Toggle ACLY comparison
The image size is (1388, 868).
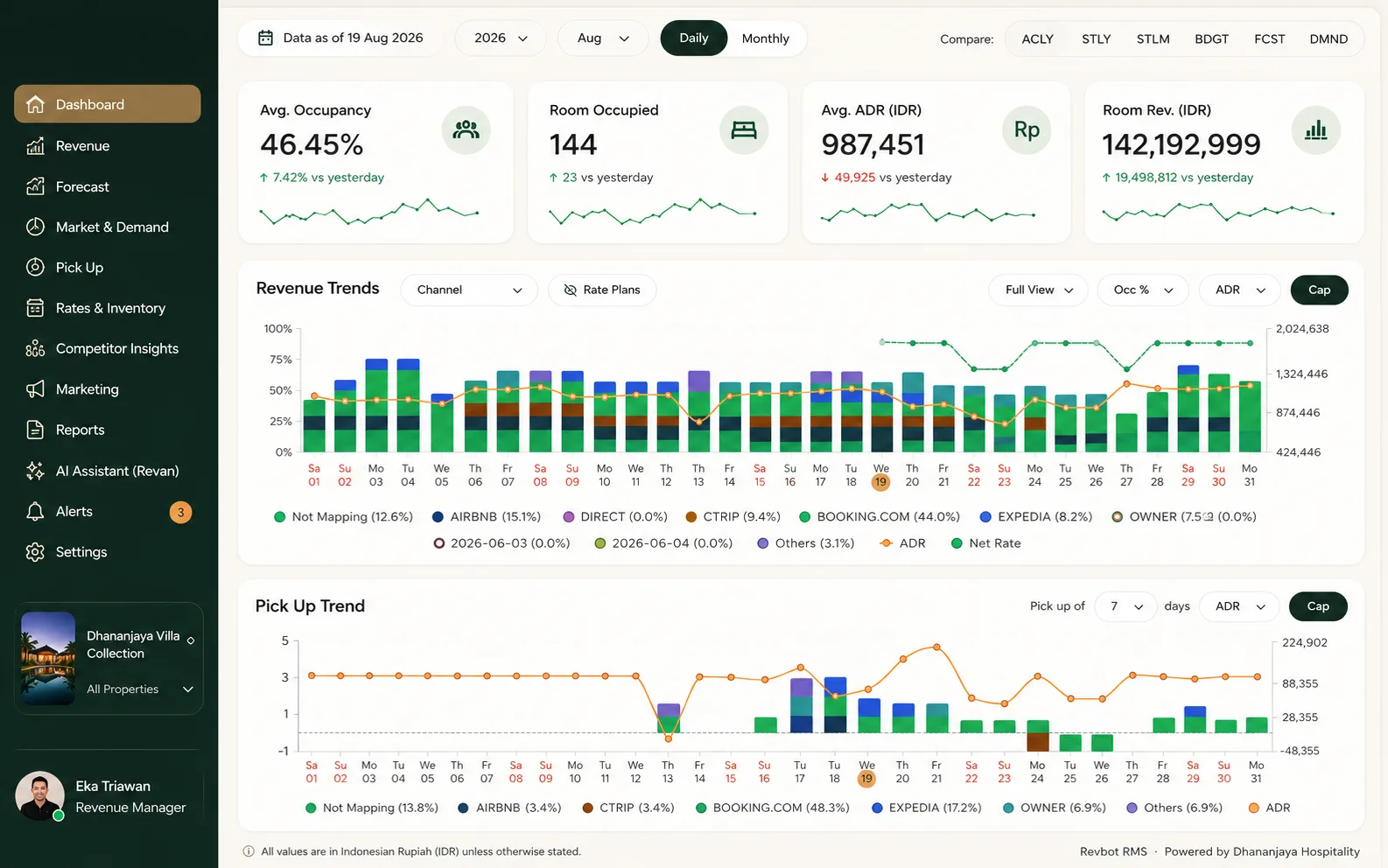click(x=1038, y=39)
